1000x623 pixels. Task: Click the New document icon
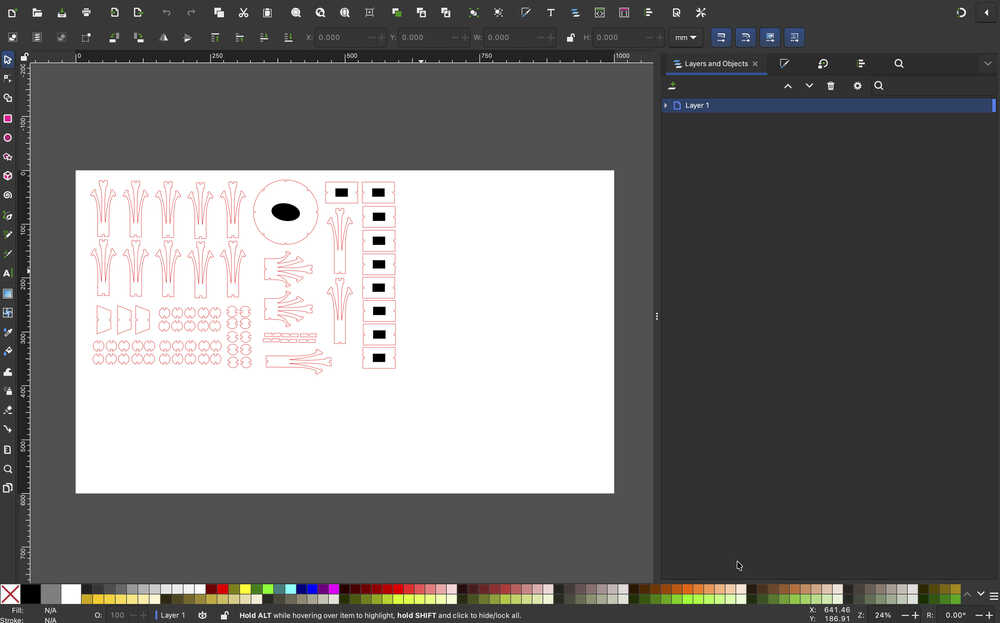[12, 13]
